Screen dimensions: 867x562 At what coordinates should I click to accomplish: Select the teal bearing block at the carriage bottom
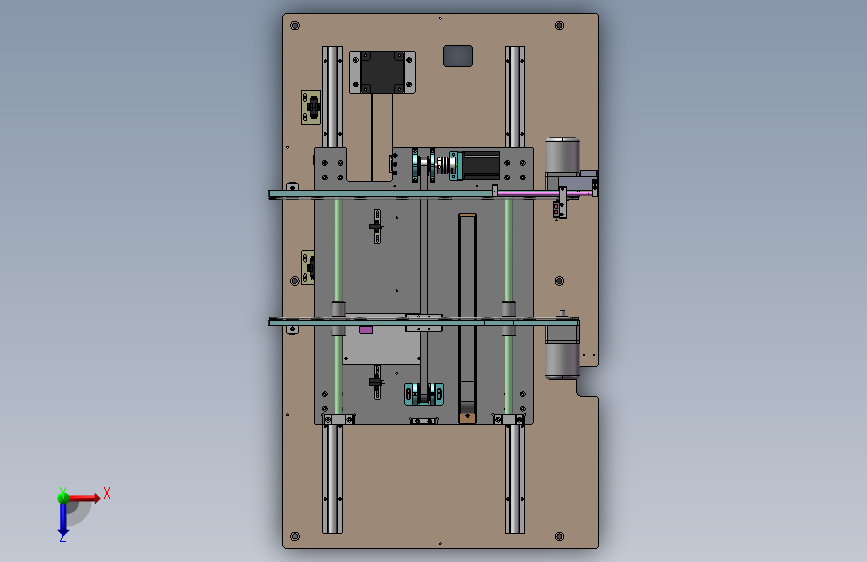tap(424, 394)
